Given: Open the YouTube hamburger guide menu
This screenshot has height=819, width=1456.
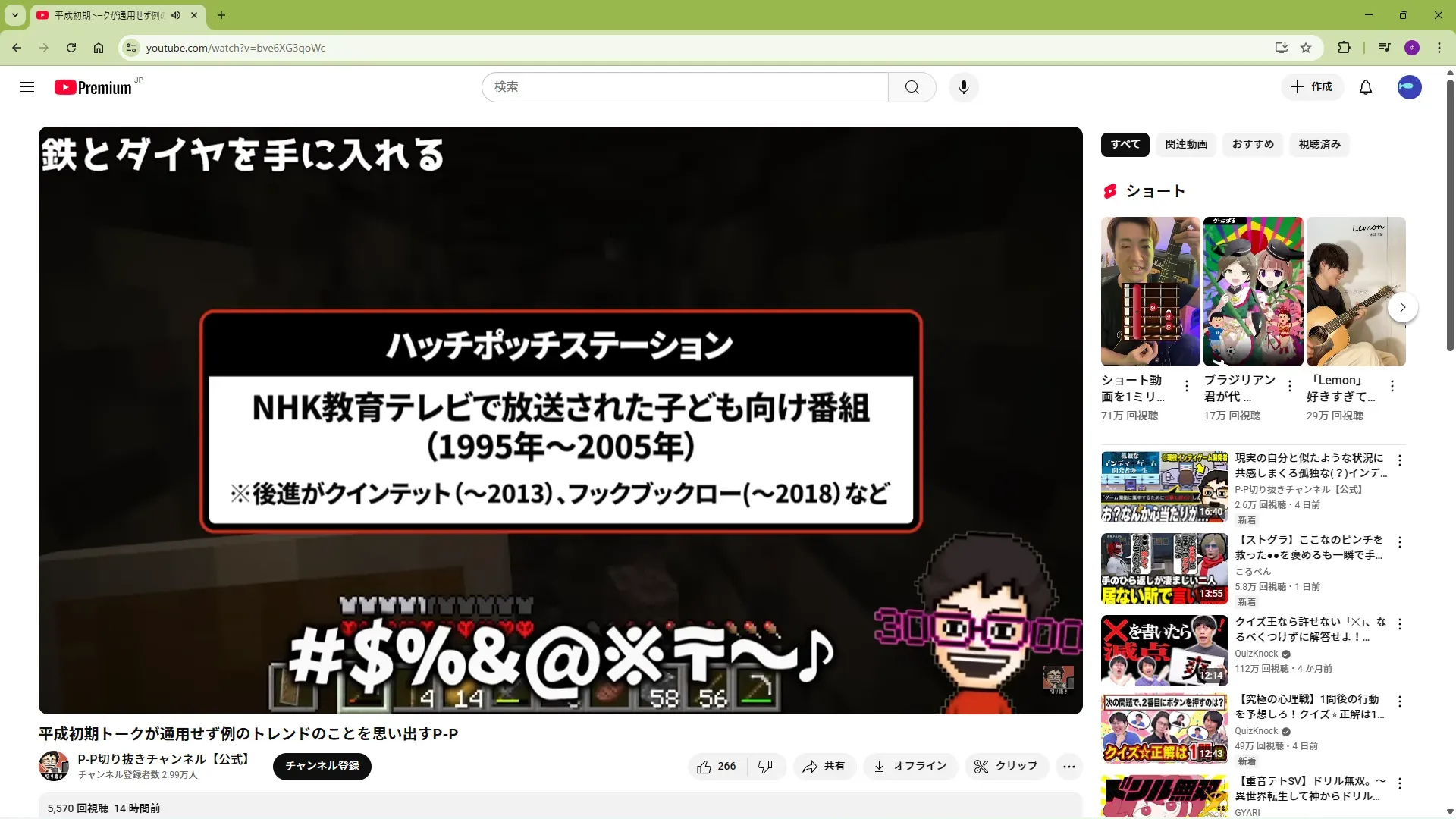Looking at the screenshot, I should (x=27, y=87).
